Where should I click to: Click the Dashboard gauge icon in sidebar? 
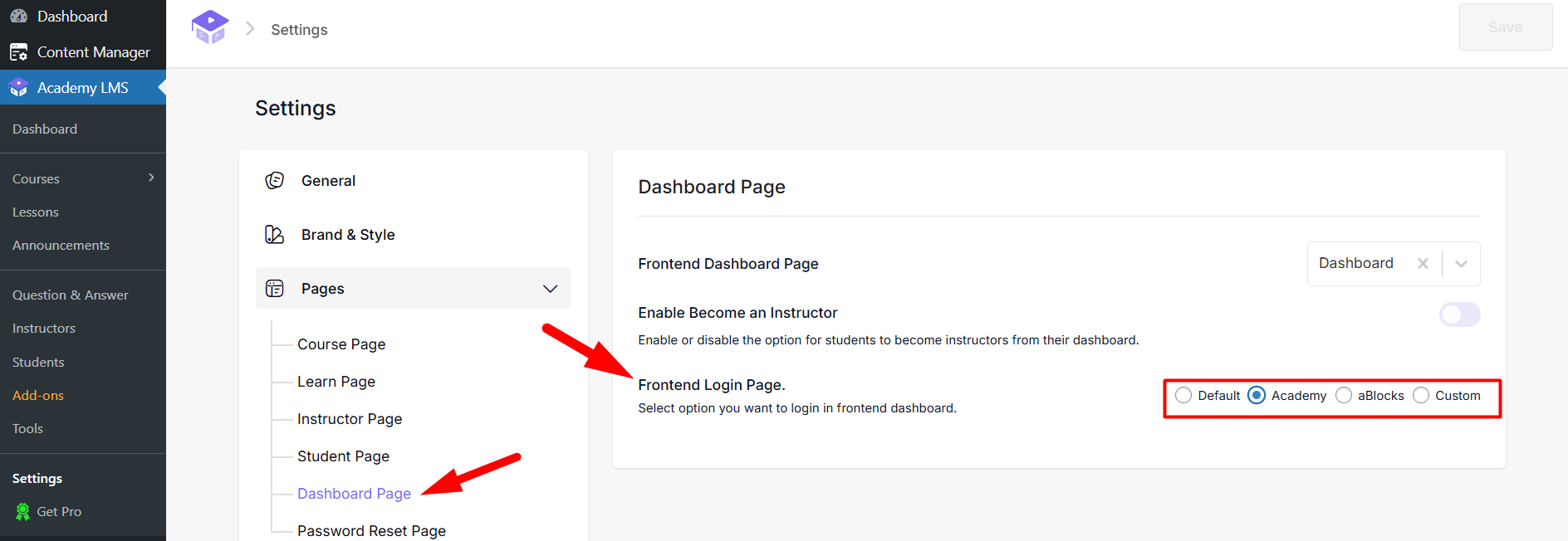coord(18,15)
